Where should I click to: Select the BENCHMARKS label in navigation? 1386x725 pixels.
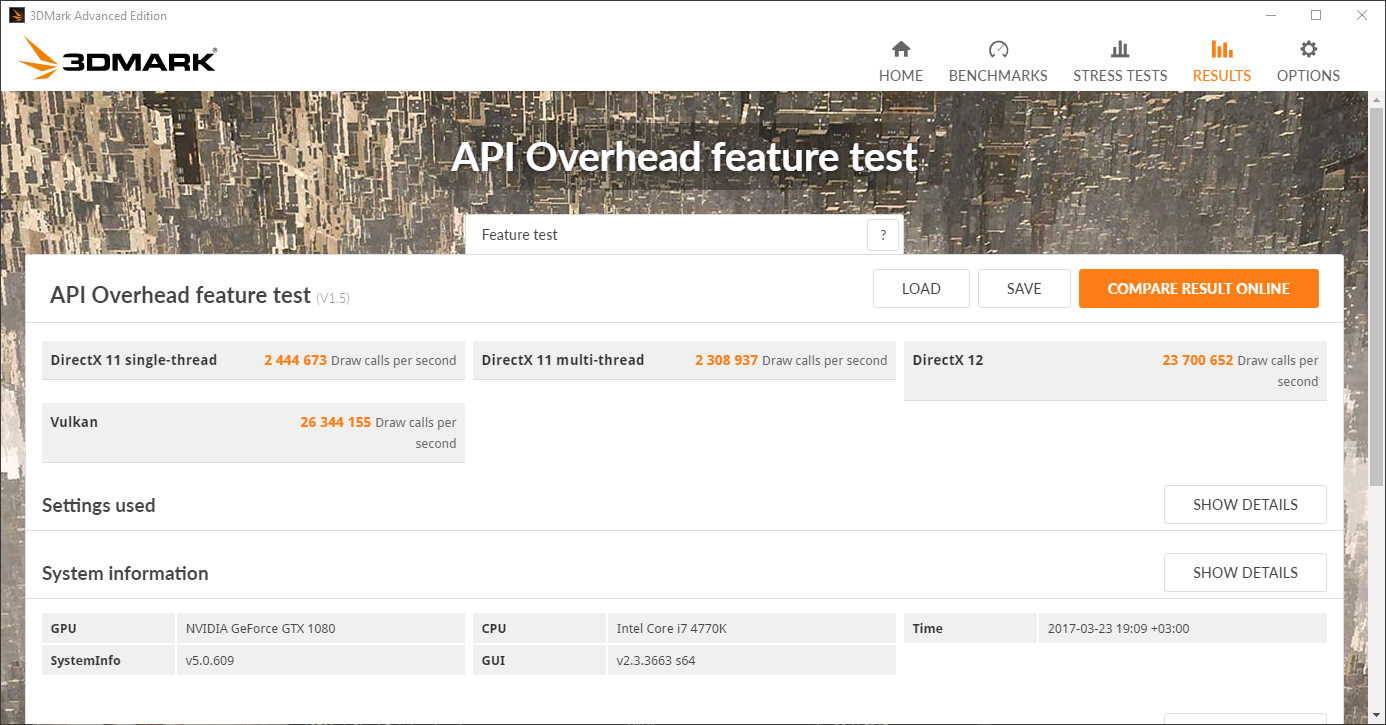[x=998, y=76]
